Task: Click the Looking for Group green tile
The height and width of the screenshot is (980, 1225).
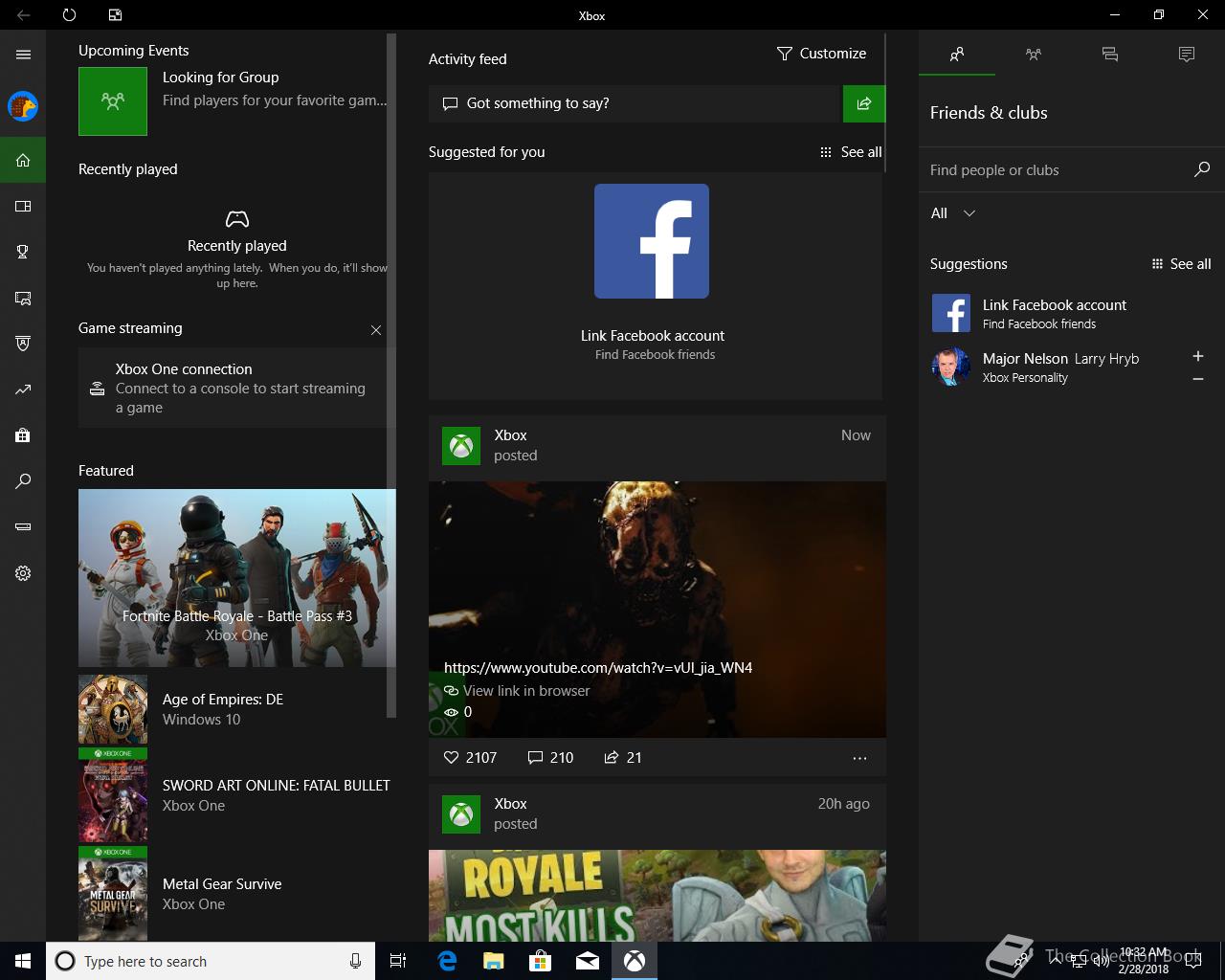Action: click(113, 100)
